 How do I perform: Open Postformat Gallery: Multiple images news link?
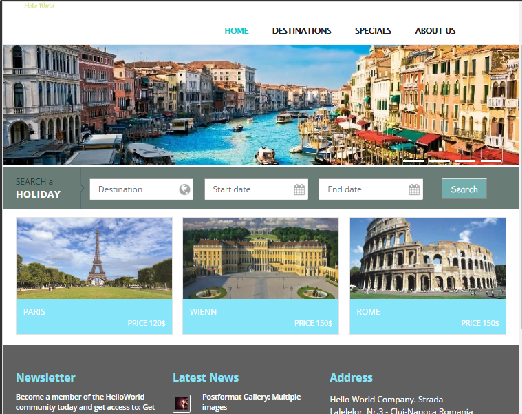click(x=251, y=402)
